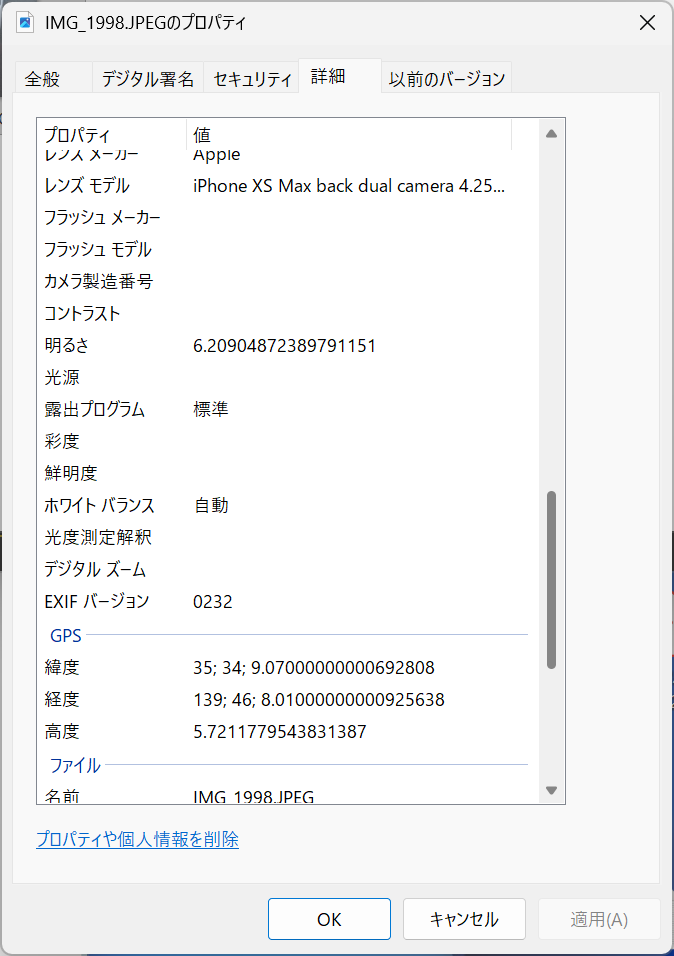
Task: Click the プロパティ column header
Action: tap(110, 135)
